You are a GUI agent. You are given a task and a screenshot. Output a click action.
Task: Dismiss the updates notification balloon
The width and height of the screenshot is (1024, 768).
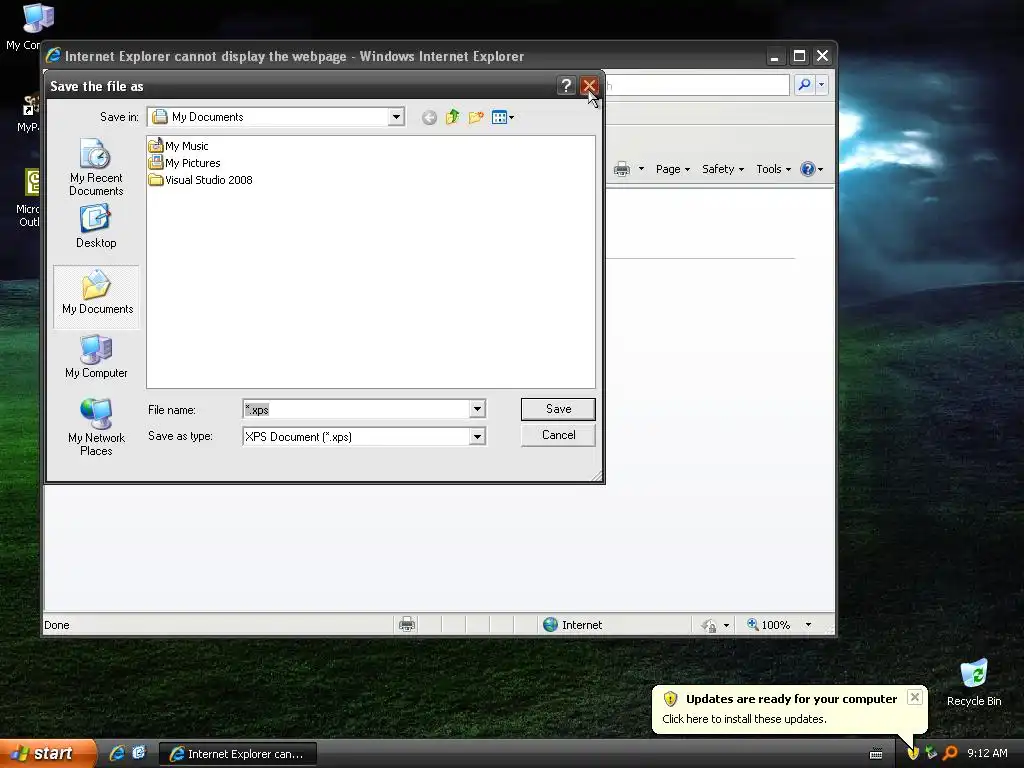915,697
